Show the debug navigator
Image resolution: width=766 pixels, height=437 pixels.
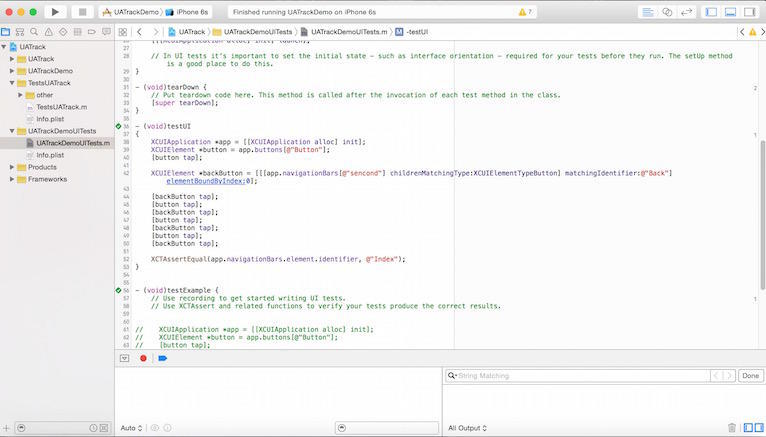(77, 32)
